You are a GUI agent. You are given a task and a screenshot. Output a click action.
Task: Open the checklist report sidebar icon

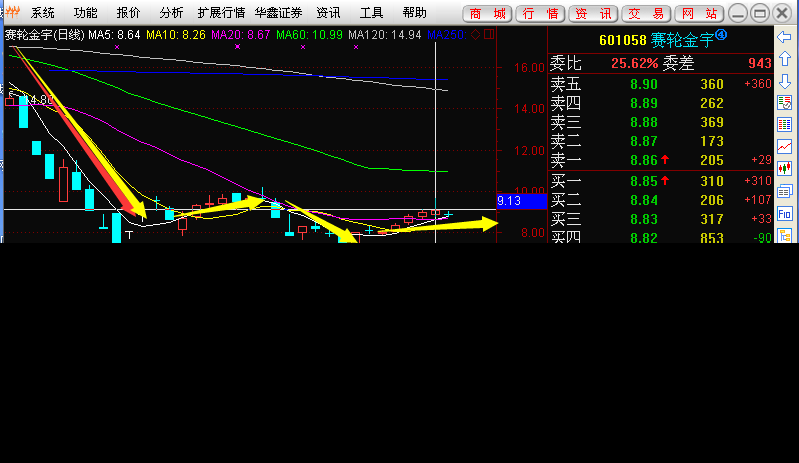click(784, 103)
